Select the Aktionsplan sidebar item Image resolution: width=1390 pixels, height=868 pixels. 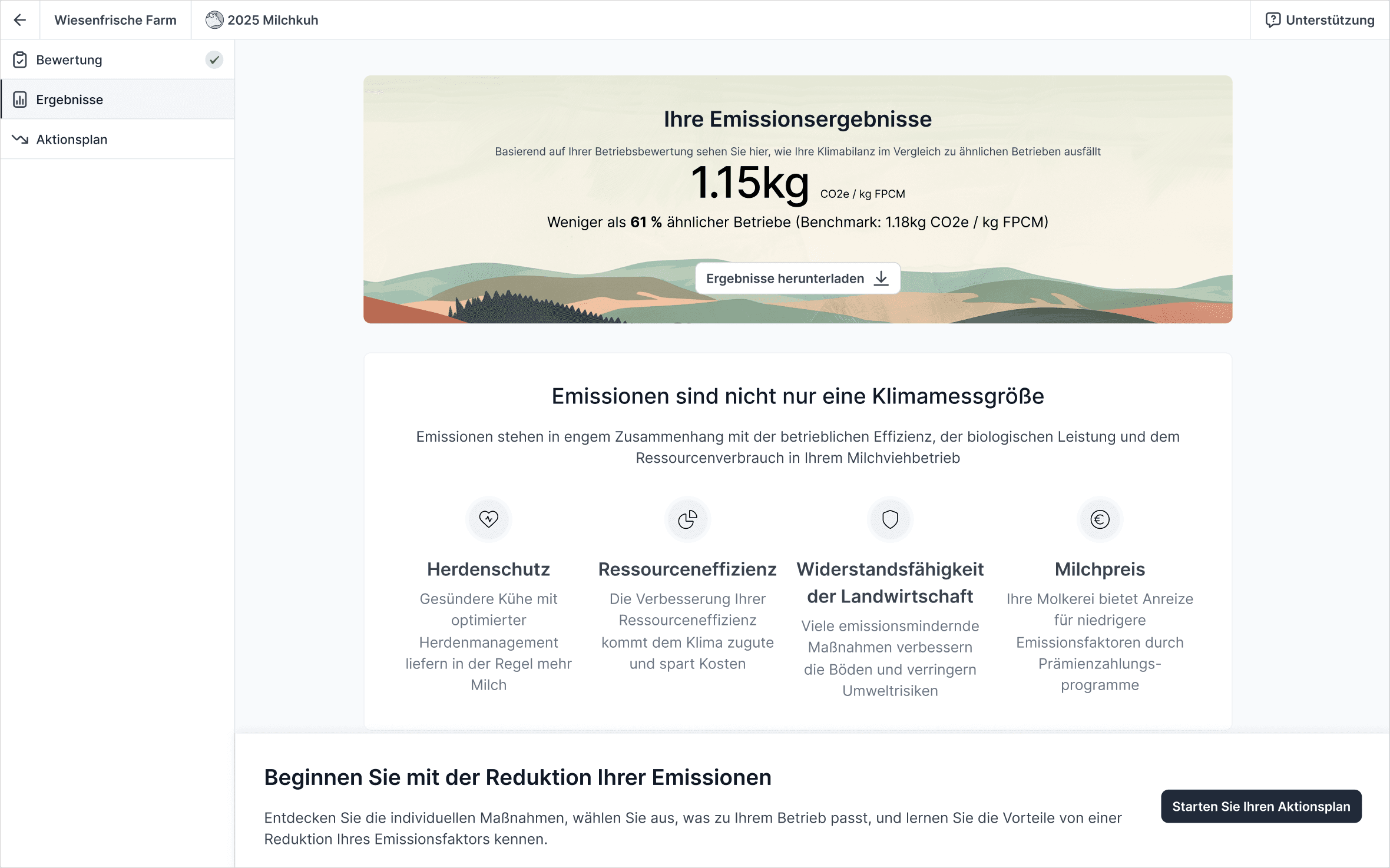click(x=72, y=140)
